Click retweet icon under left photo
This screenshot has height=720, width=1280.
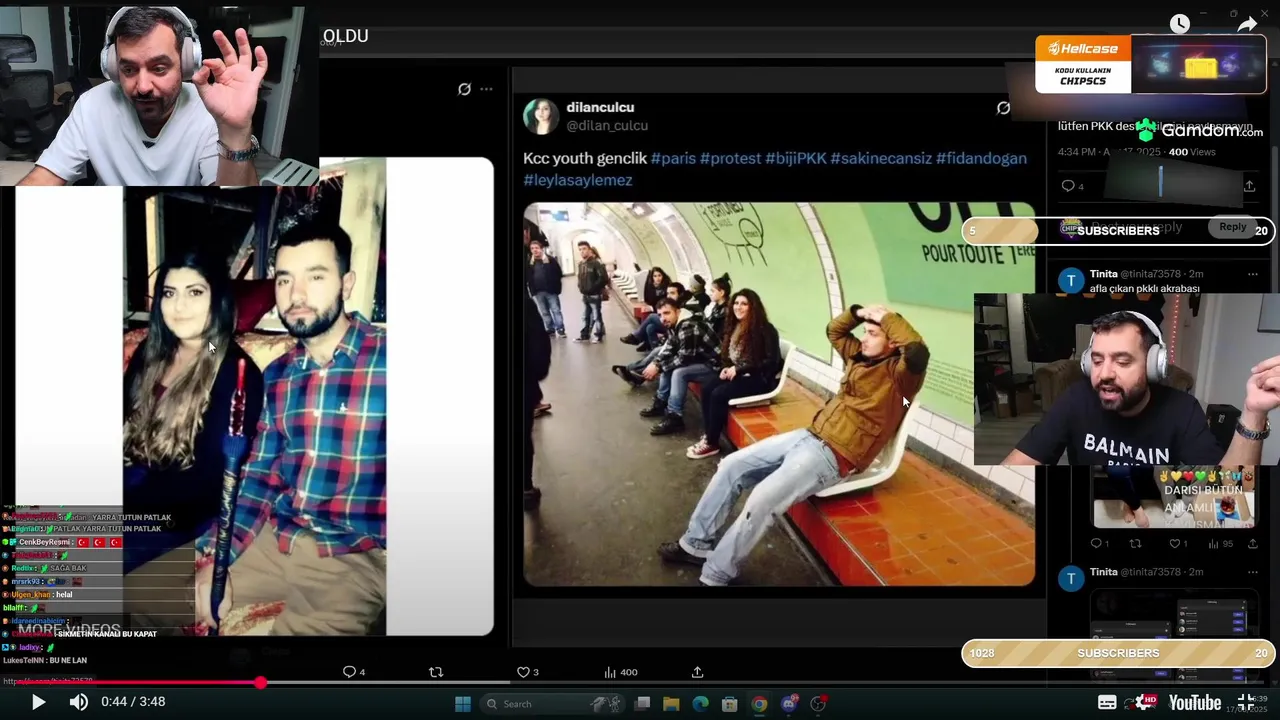pos(436,672)
